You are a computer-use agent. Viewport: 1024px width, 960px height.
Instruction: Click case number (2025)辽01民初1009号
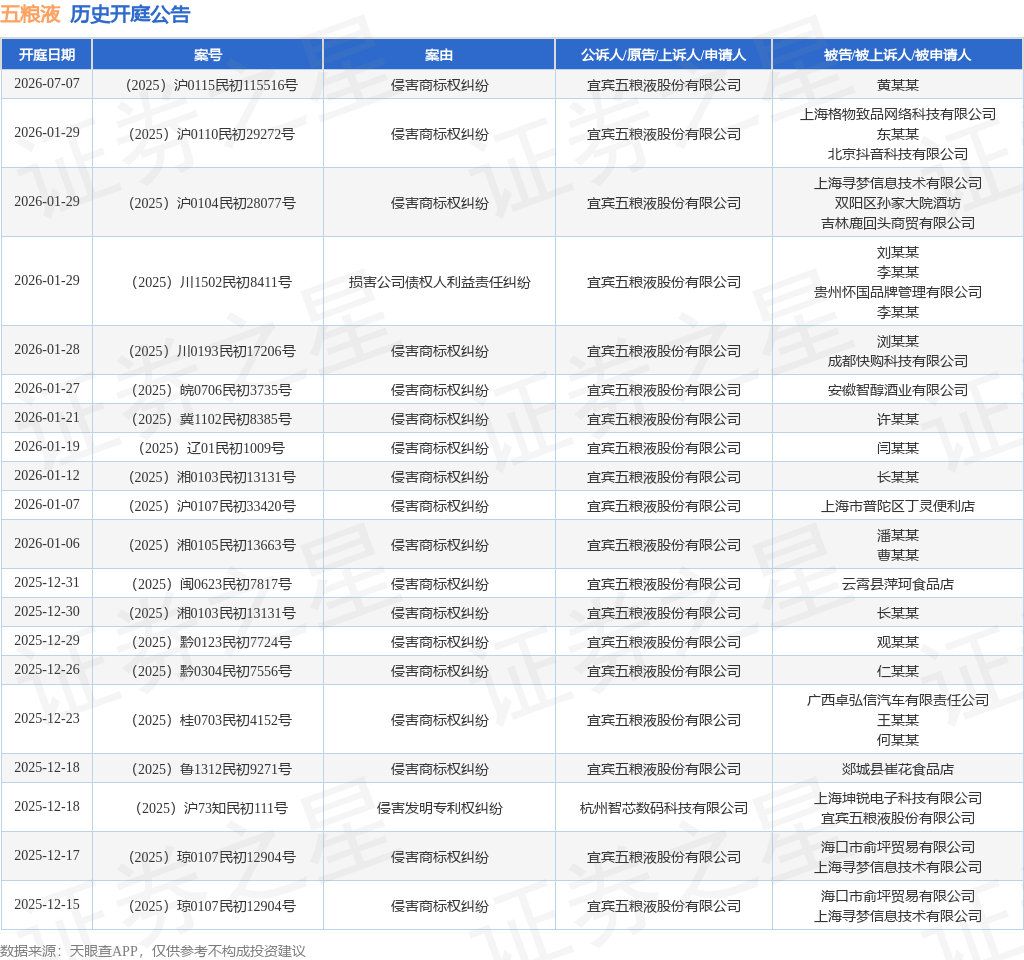[x=208, y=448]
